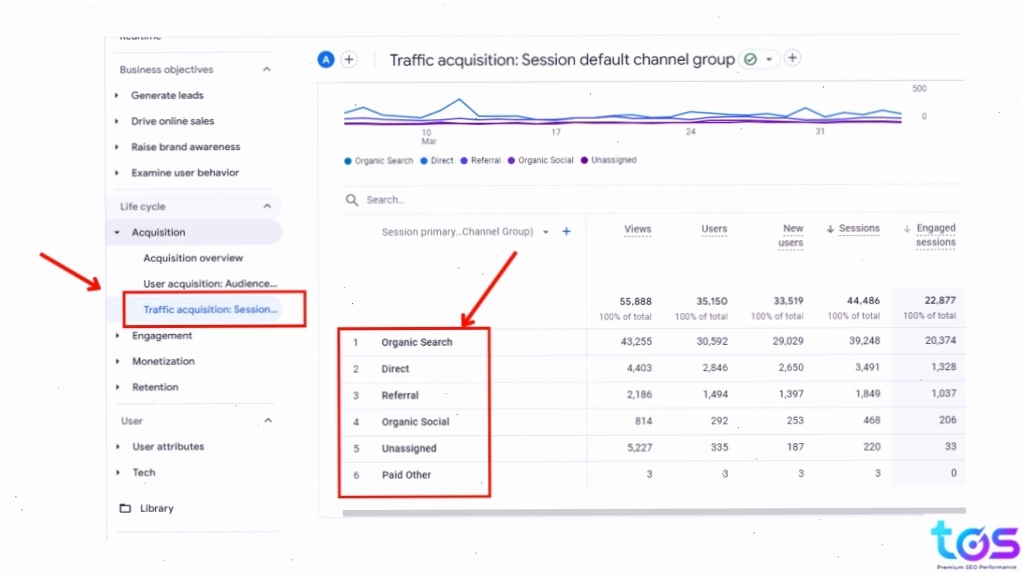Collapse the Life cycle section chevron
This screenshot has height=579, width=1022.
267,206
